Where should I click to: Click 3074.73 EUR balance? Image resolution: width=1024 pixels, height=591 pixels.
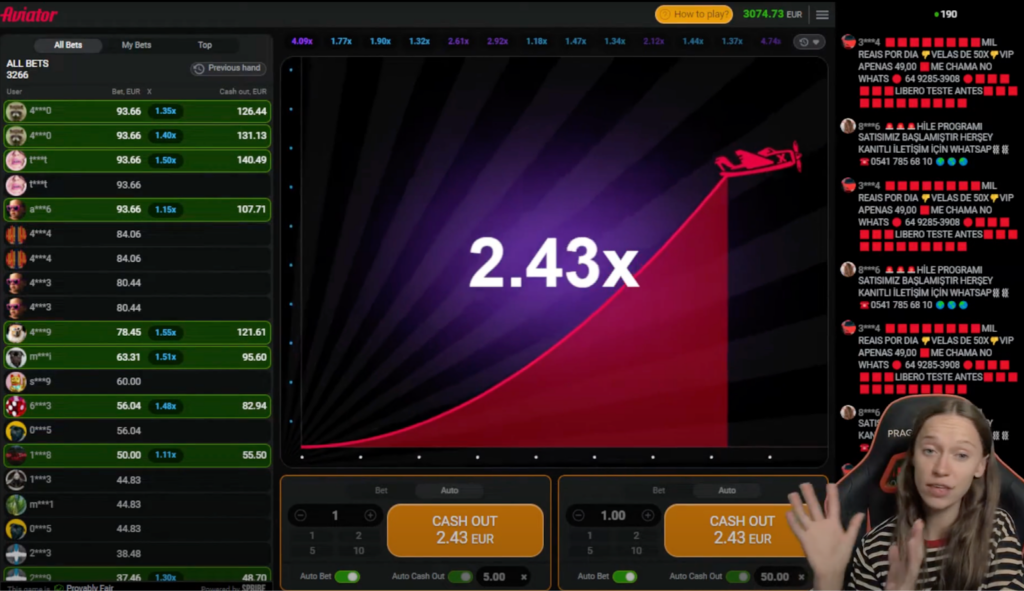click(773, 14)
